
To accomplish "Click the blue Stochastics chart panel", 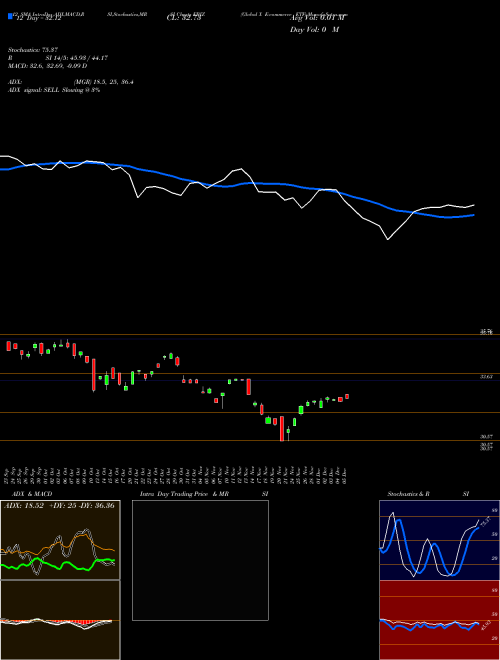I will pos(439,540).
